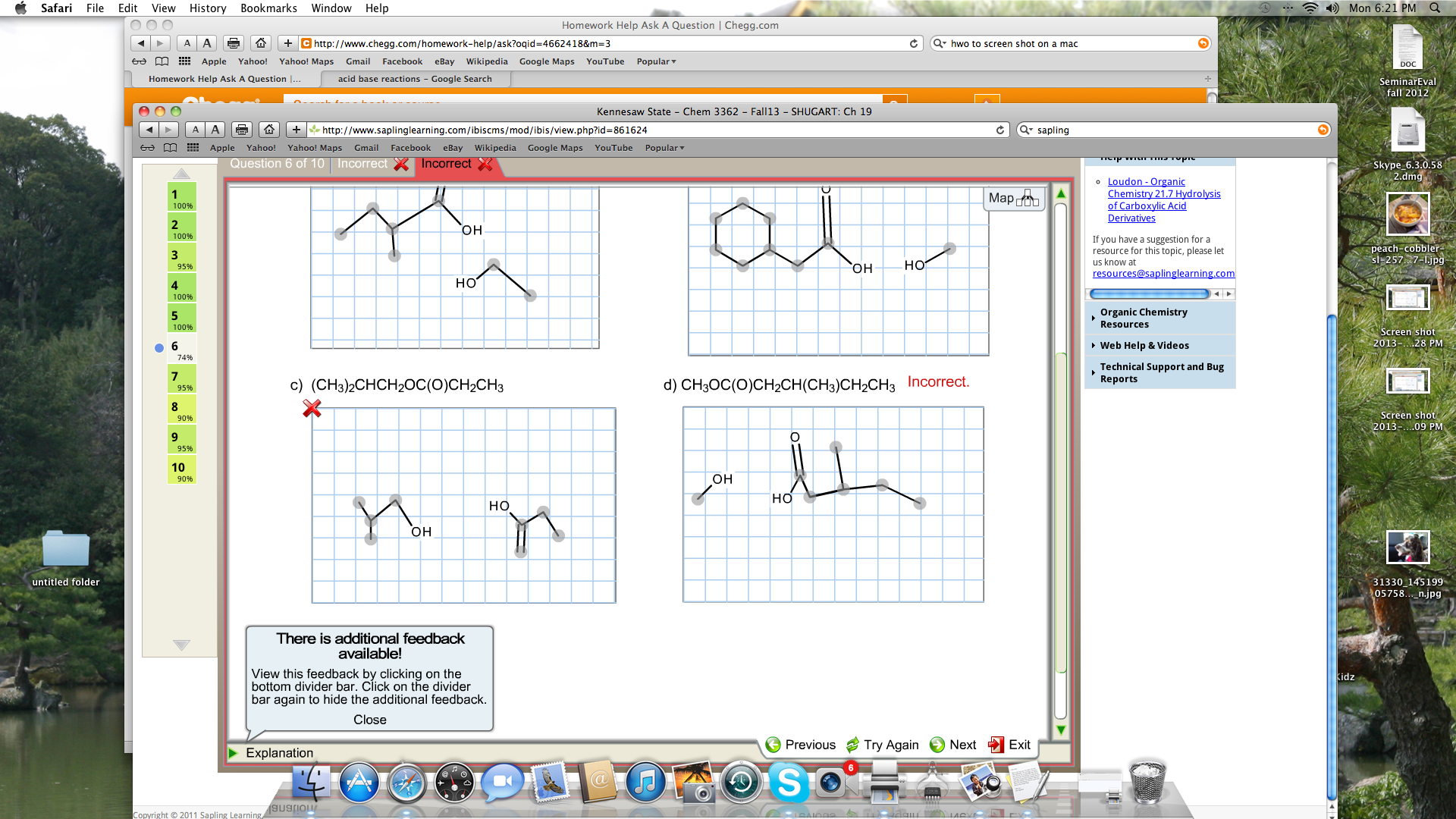Open Skype in the Dock
Screen dimensions: 1456x819
[x=789, y=783]
